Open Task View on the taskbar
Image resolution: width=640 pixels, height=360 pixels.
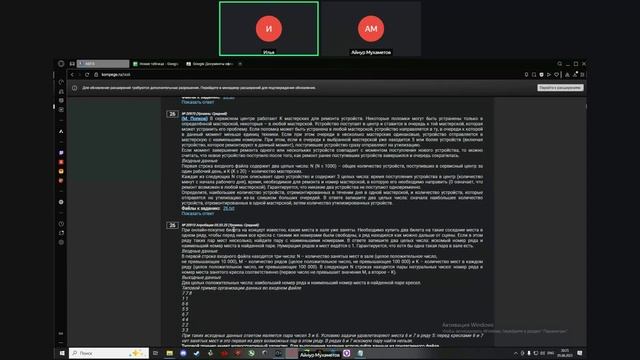coord(156,353)
